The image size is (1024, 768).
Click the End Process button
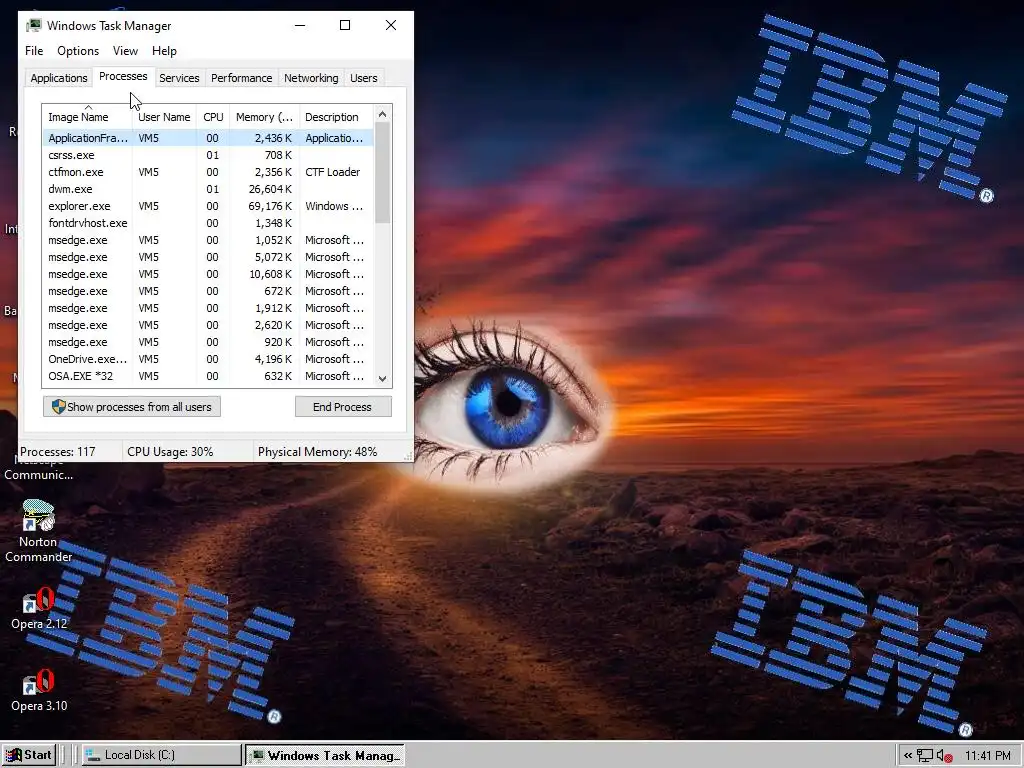[x=343, y=407]
